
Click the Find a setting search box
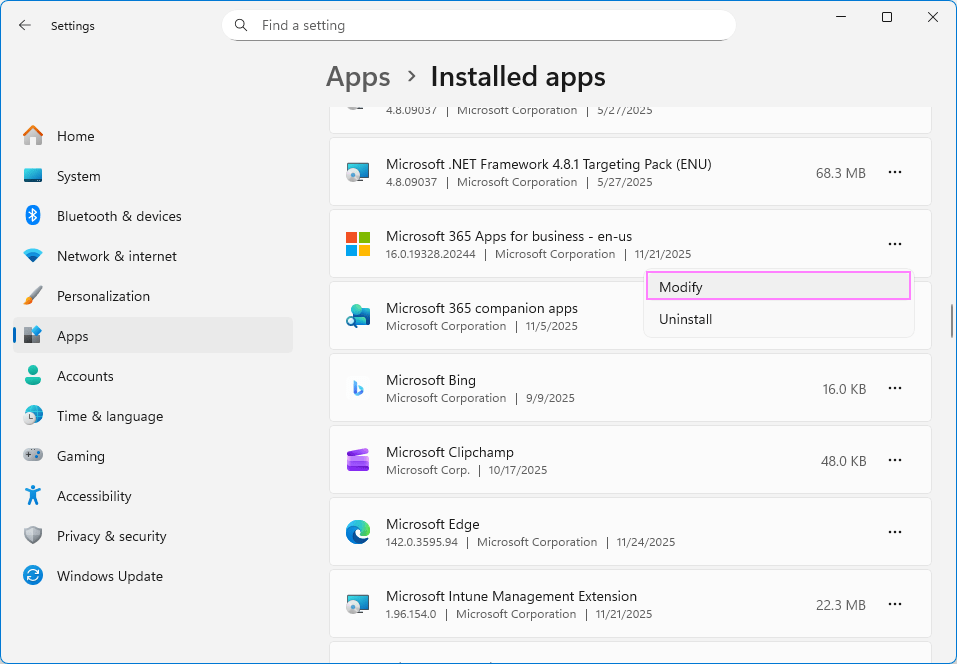click(478, 24)
